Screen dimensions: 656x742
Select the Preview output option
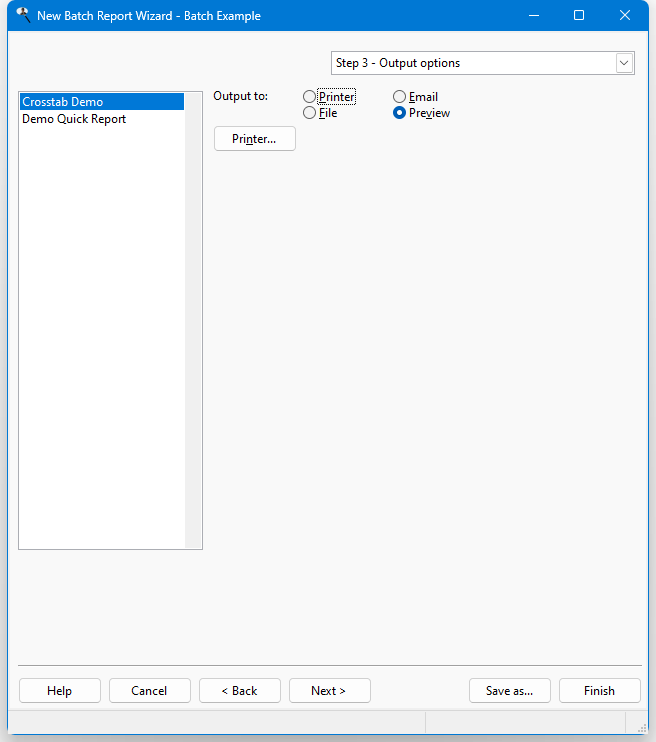pyautogui.click(x=399, y=113)
